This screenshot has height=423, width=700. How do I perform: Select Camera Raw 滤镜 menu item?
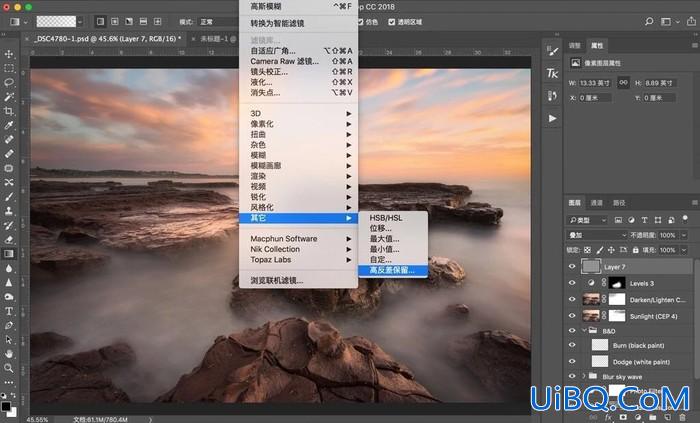[x=301, y=61]
